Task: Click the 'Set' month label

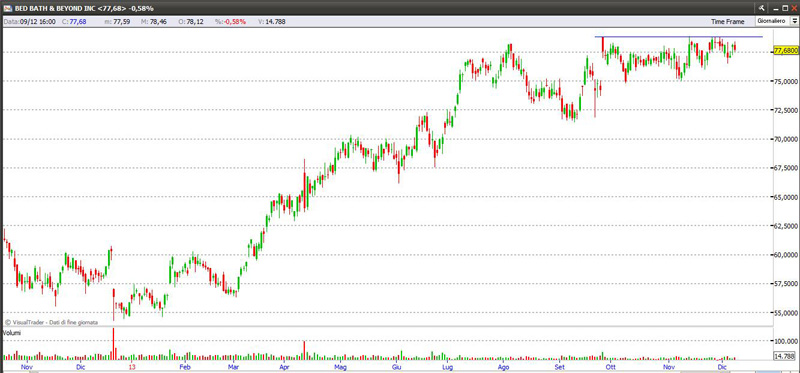Action: pyautogui.click(x=560, y=367)
